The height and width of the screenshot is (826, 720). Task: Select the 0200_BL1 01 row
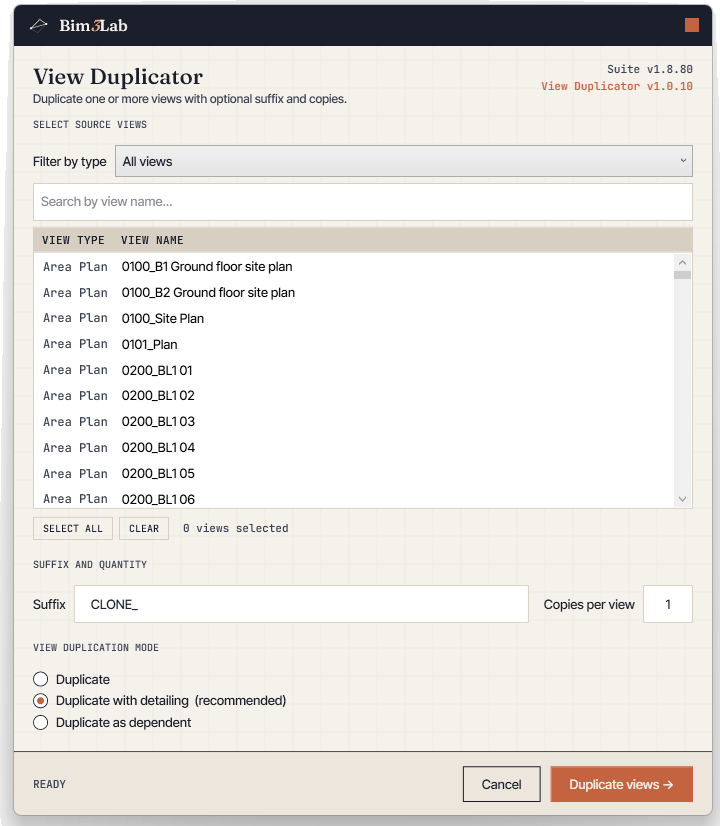tap(353, 370)
